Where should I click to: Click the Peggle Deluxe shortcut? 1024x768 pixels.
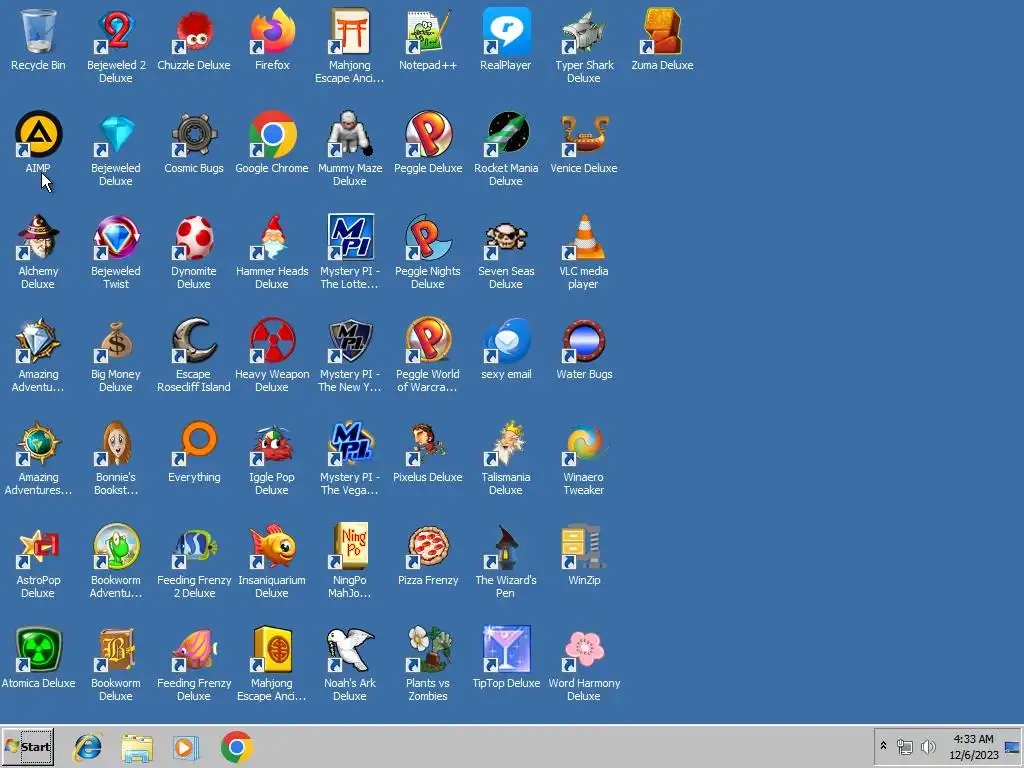[428, 135]
